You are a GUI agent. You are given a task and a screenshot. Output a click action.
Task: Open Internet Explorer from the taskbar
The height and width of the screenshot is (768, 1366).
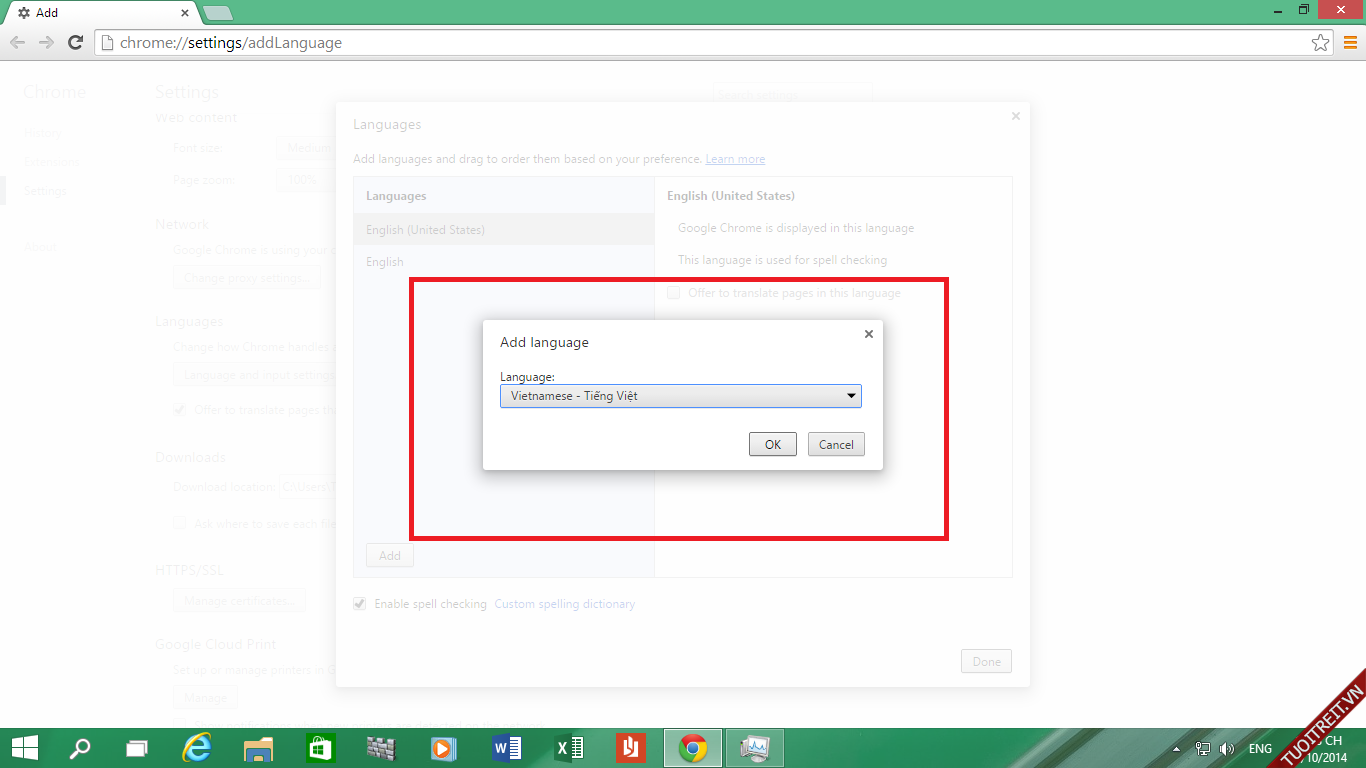pos(198,748)
